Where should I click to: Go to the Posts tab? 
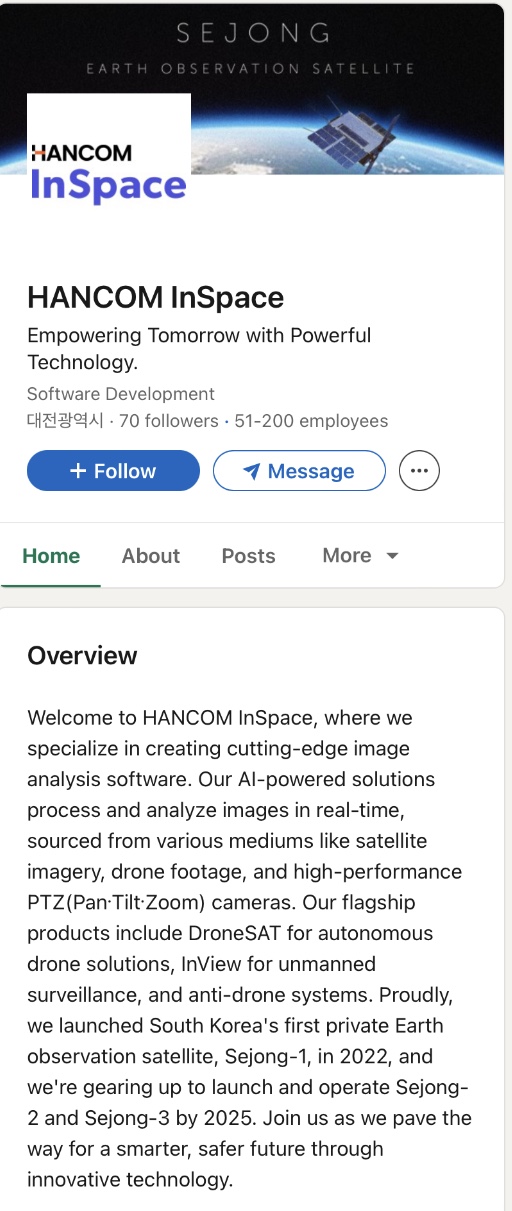point(248,556)
